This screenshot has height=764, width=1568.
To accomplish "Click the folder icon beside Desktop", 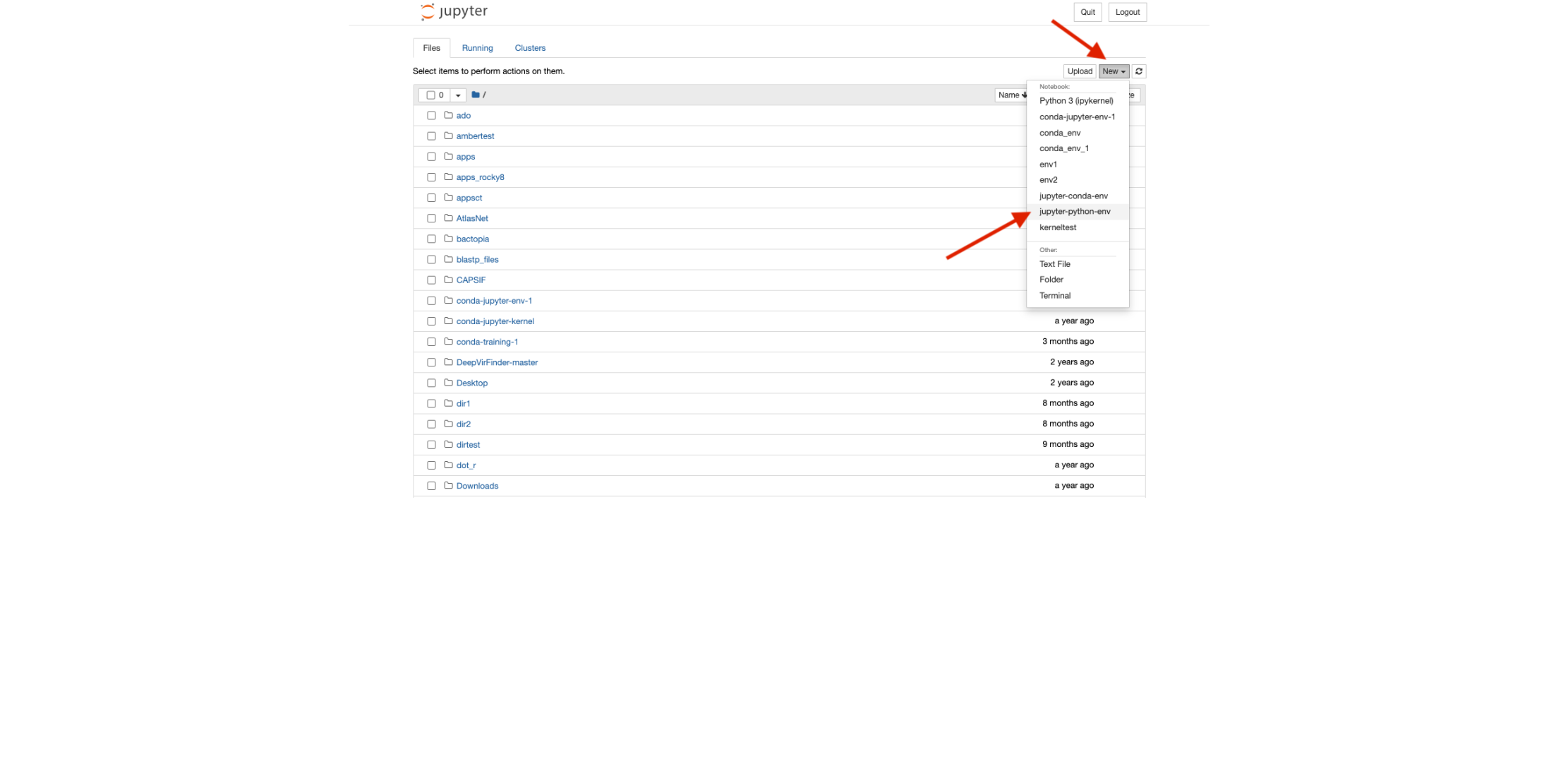I will point(449,382).
